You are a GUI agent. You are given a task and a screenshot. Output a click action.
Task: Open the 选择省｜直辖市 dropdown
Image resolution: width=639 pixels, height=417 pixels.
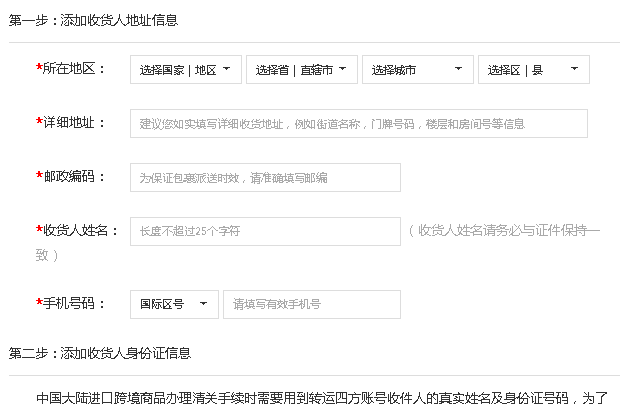[301, 70]
